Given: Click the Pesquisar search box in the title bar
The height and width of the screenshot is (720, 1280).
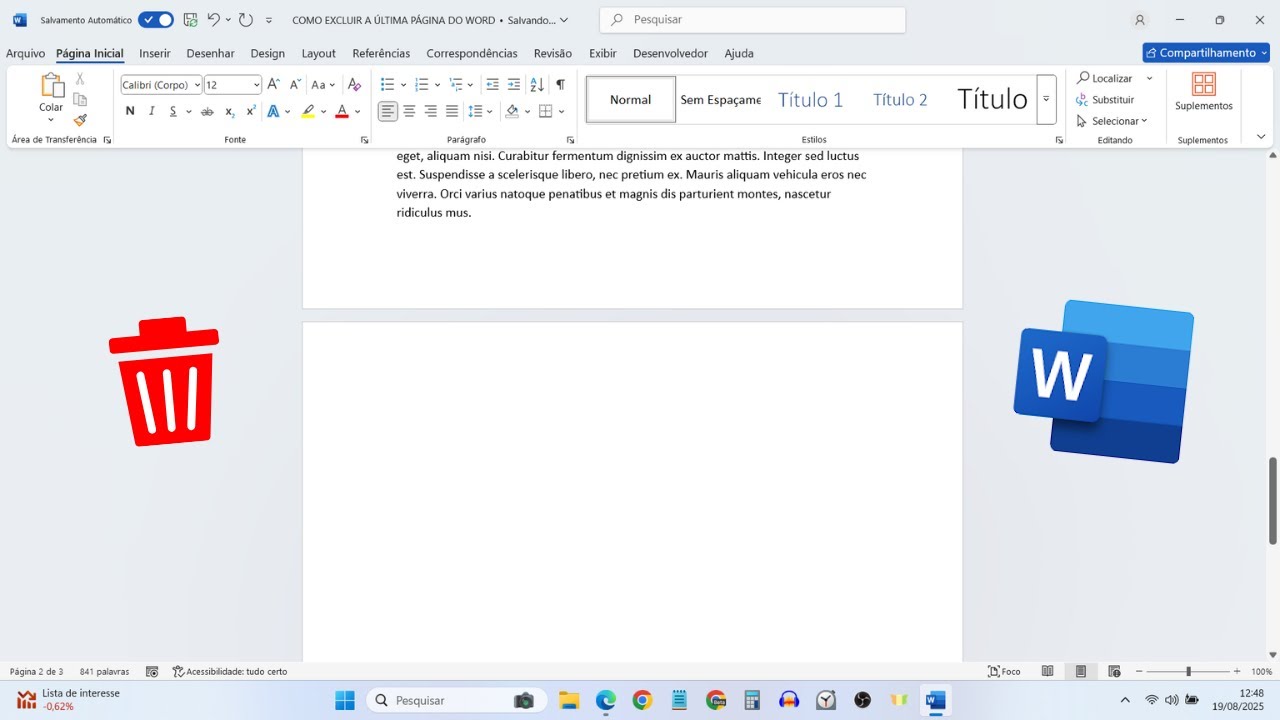Looking at the screenshot, I should (752, 19).
